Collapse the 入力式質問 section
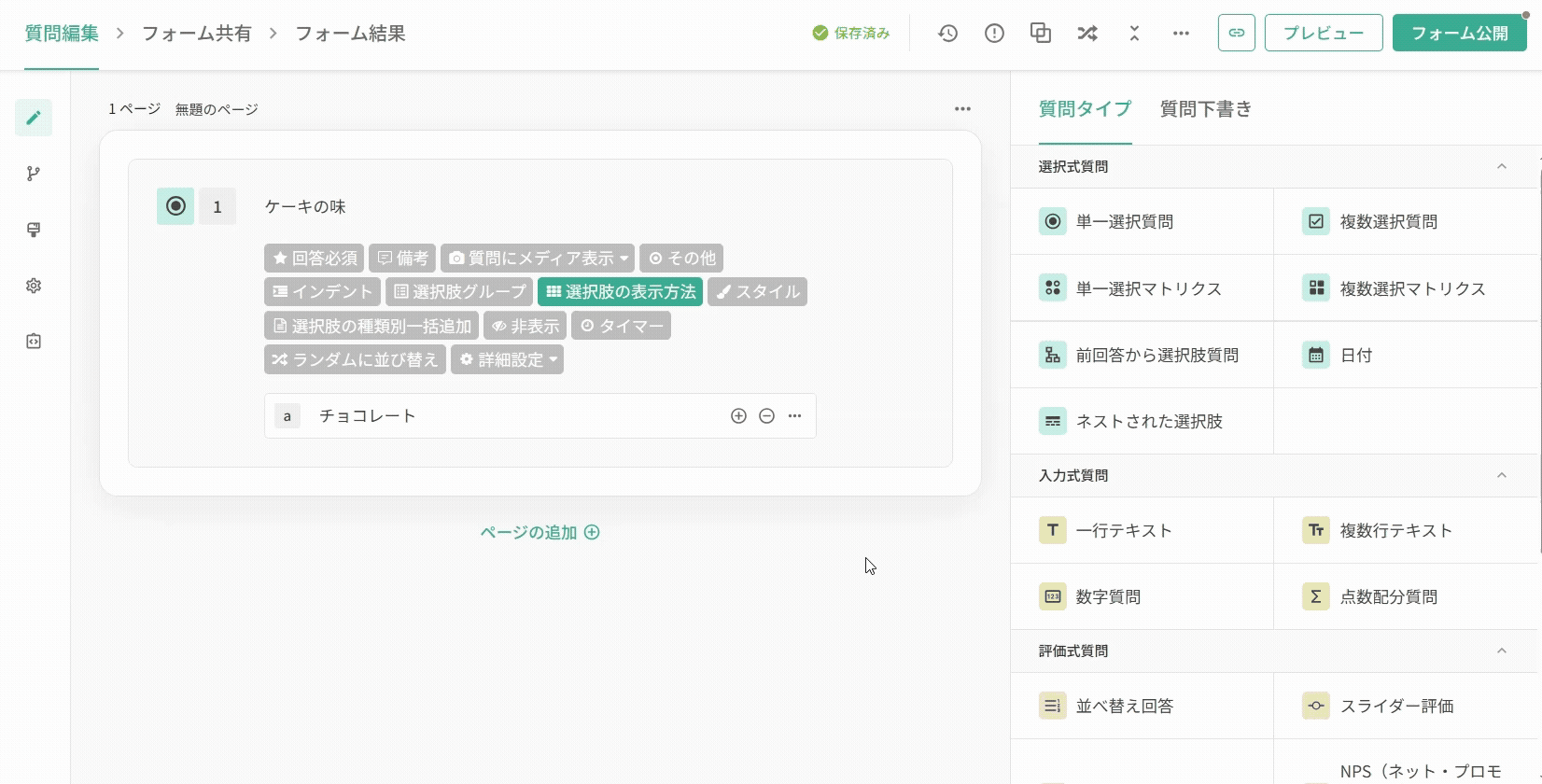The image size is (1542, 784). tap(1501, 476)
